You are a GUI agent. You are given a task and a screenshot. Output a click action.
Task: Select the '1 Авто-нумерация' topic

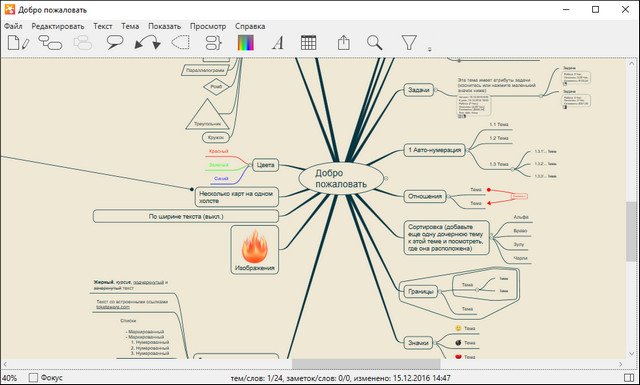click(435, 150)
